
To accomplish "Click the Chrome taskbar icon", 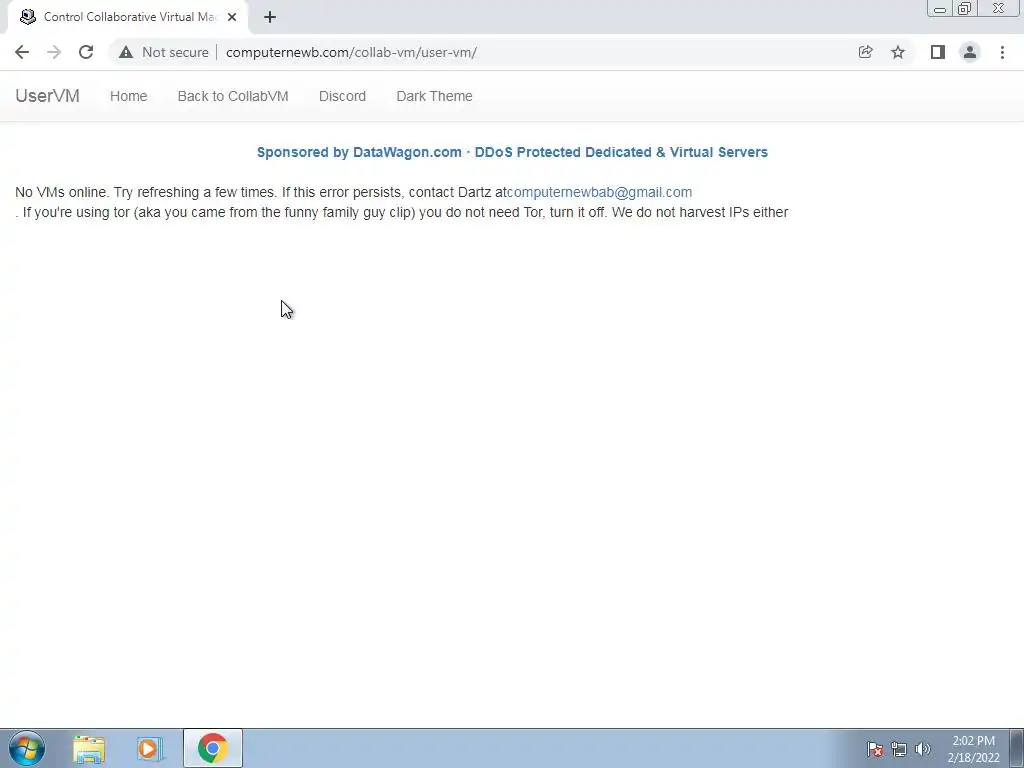I will click(212, 748).
